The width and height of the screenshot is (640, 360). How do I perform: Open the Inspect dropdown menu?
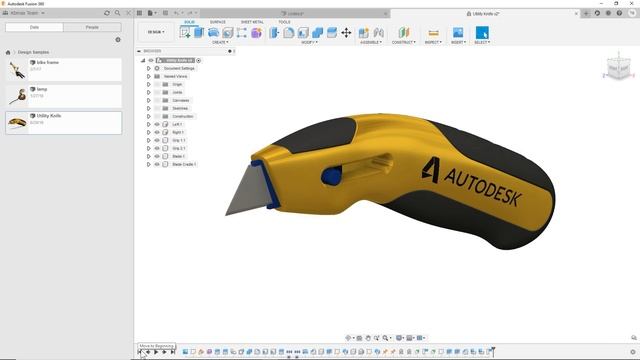click(433, 42)
